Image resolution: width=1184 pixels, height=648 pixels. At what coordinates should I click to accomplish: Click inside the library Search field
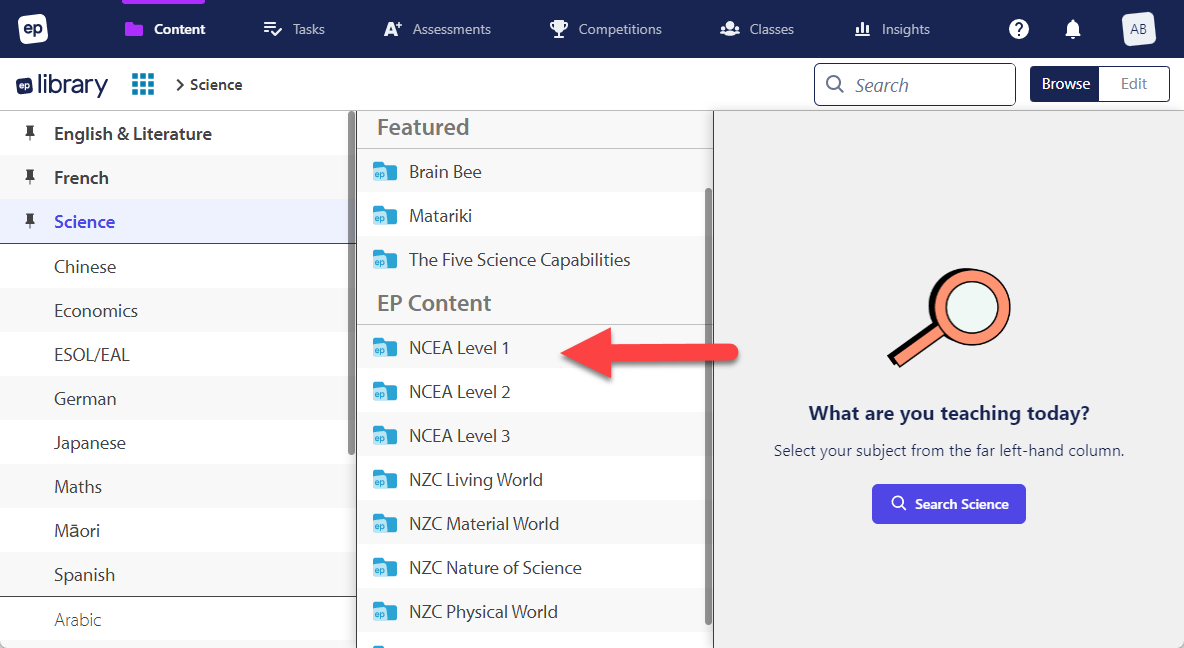pyautogui.click(x=914, y=85)
